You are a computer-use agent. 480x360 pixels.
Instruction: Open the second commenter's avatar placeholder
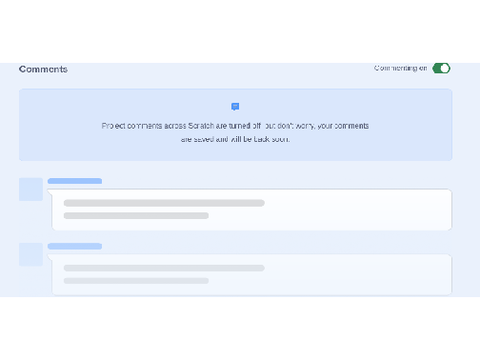(31, 255)
